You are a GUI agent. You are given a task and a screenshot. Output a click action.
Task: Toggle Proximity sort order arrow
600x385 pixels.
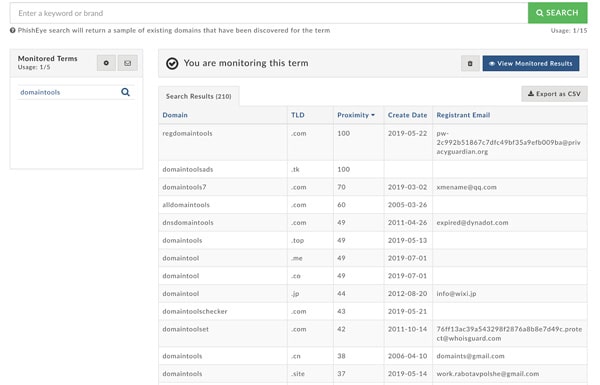coord(373,115)
